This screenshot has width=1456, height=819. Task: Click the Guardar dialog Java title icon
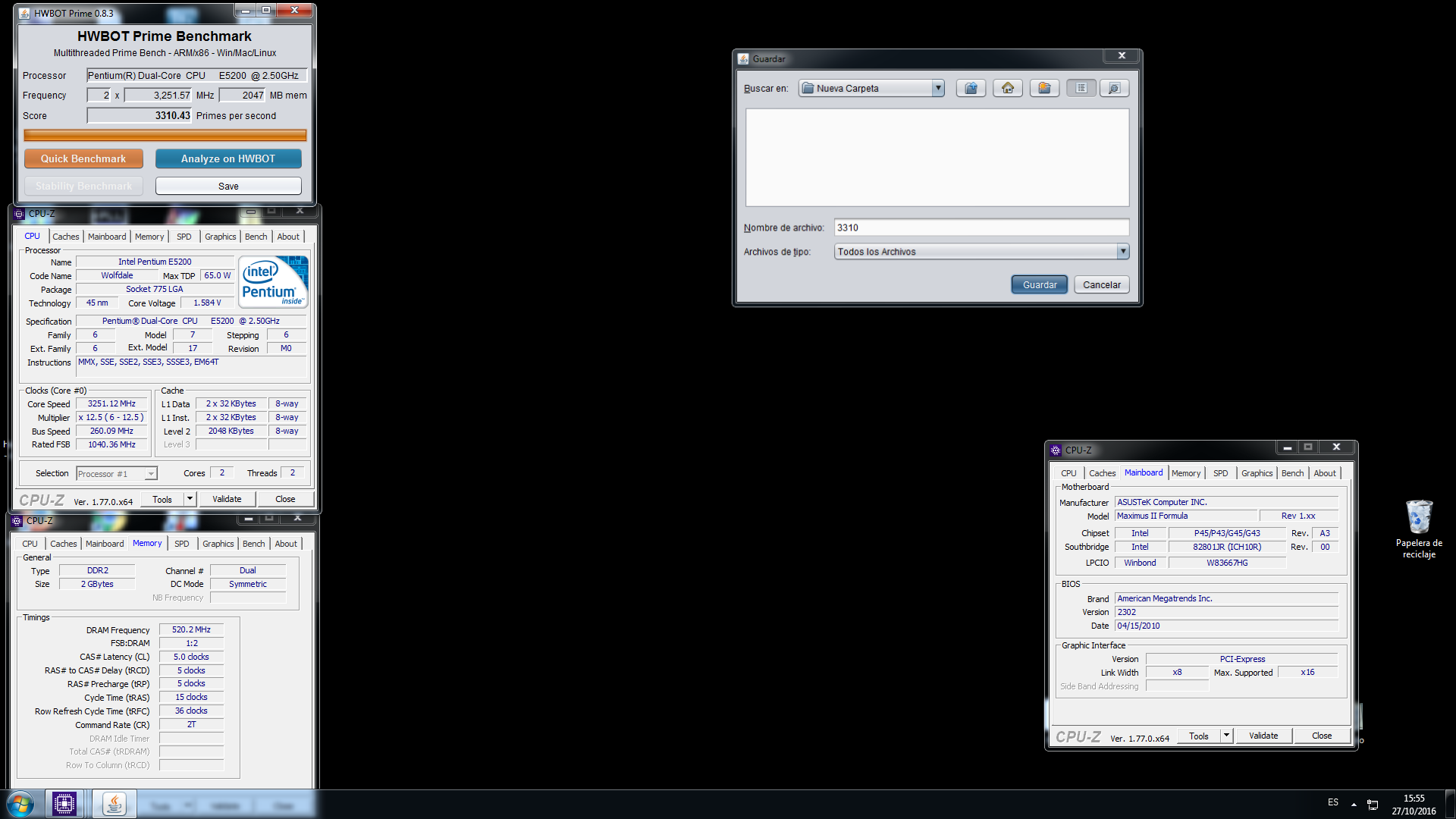743,58
